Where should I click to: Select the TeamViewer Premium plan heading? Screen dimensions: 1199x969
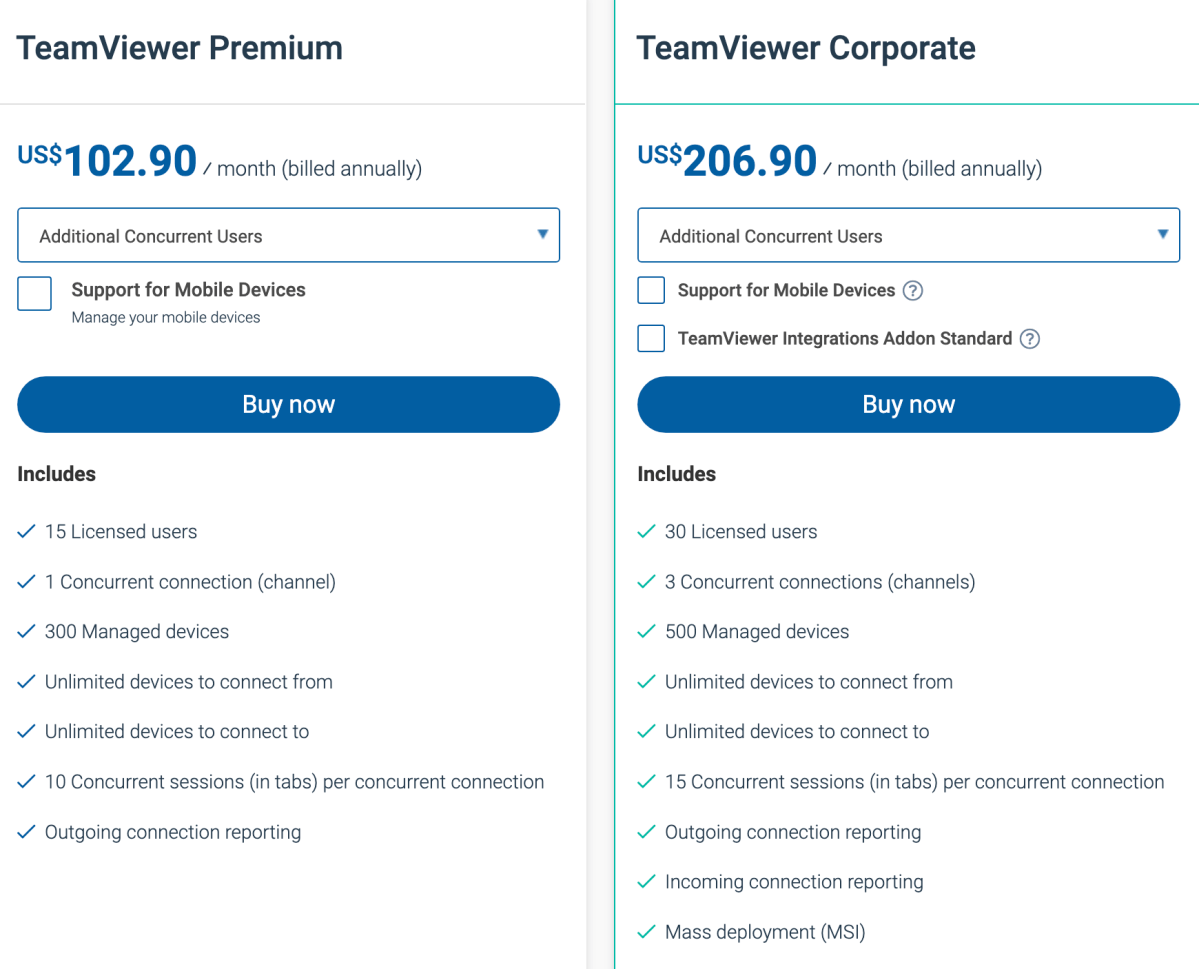tap(180, 48)
